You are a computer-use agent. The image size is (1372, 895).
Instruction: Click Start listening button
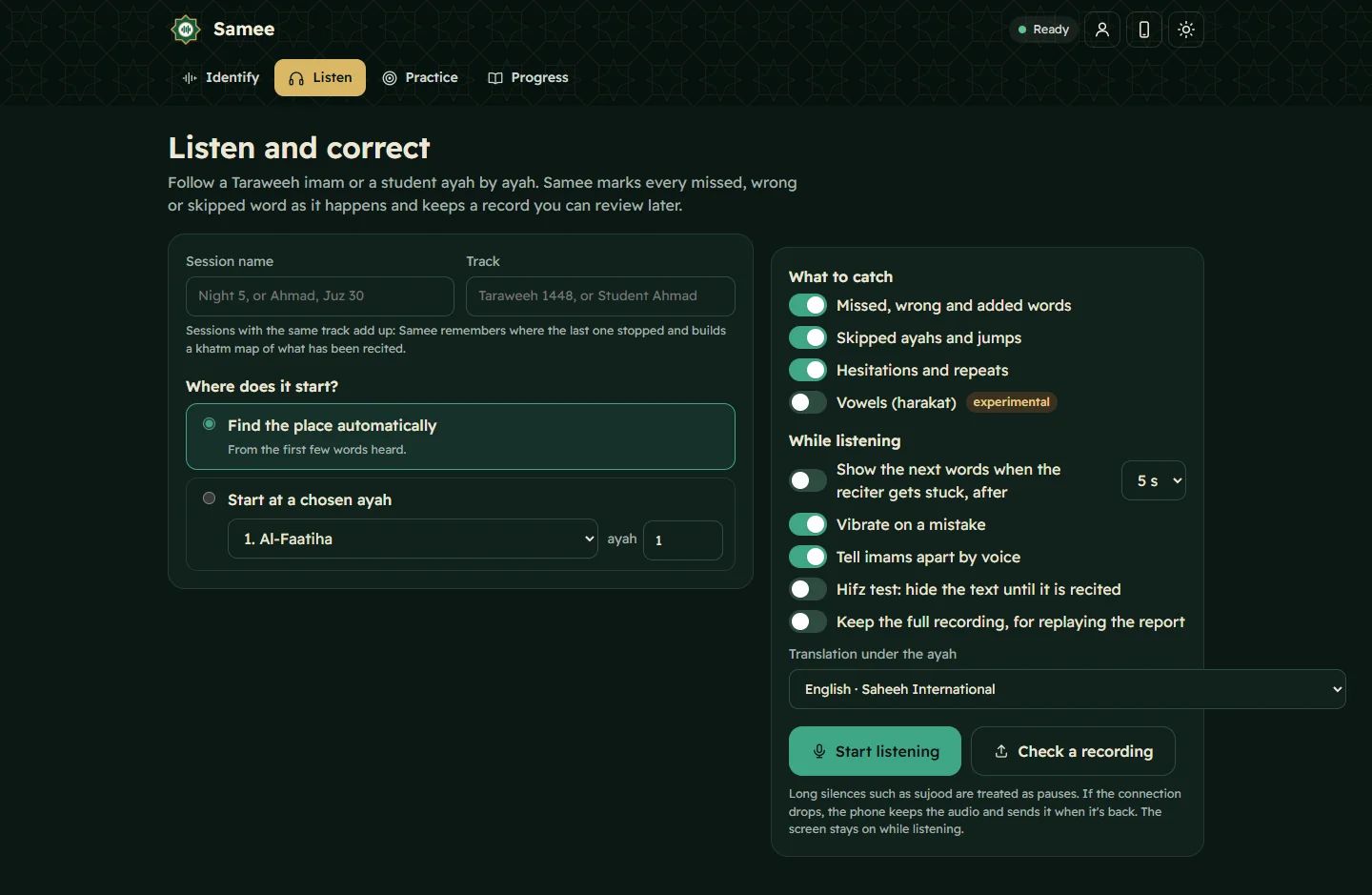877,751
